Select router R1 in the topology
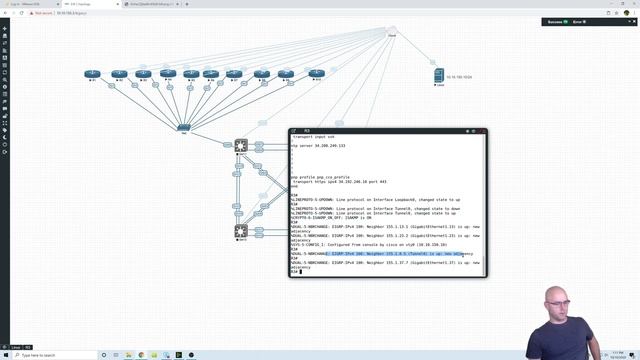 (x=92, y=74)
